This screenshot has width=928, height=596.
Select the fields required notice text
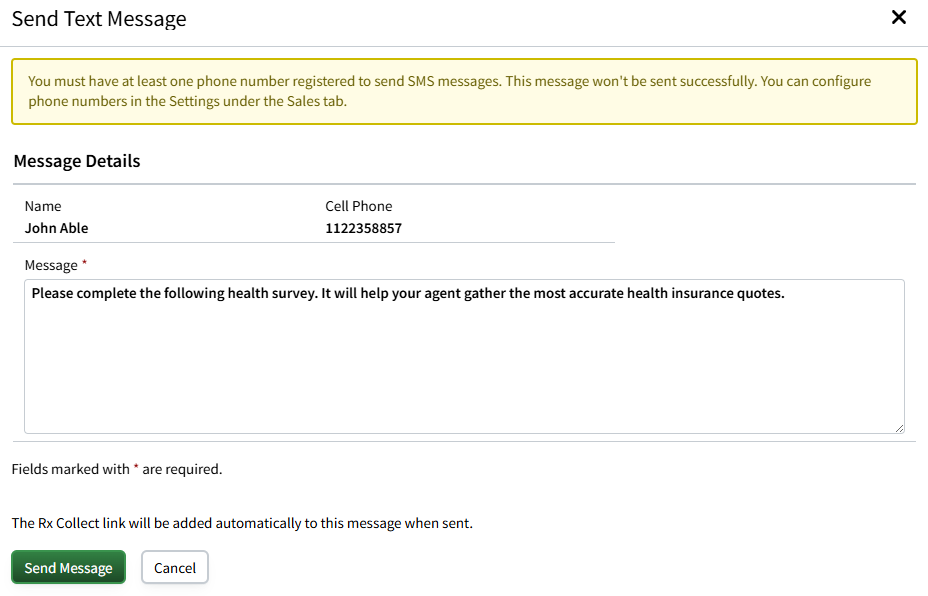(116, 468)
